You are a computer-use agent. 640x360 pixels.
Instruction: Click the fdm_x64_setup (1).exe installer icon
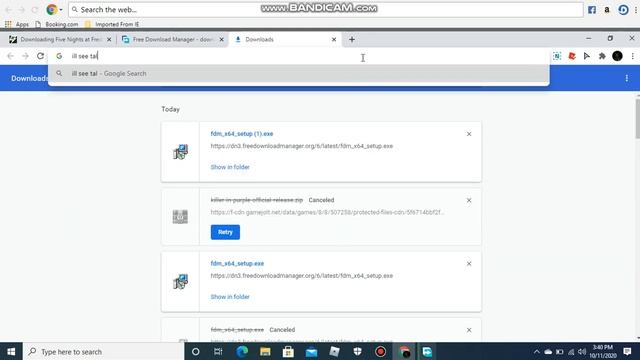(x=180, y=152)
